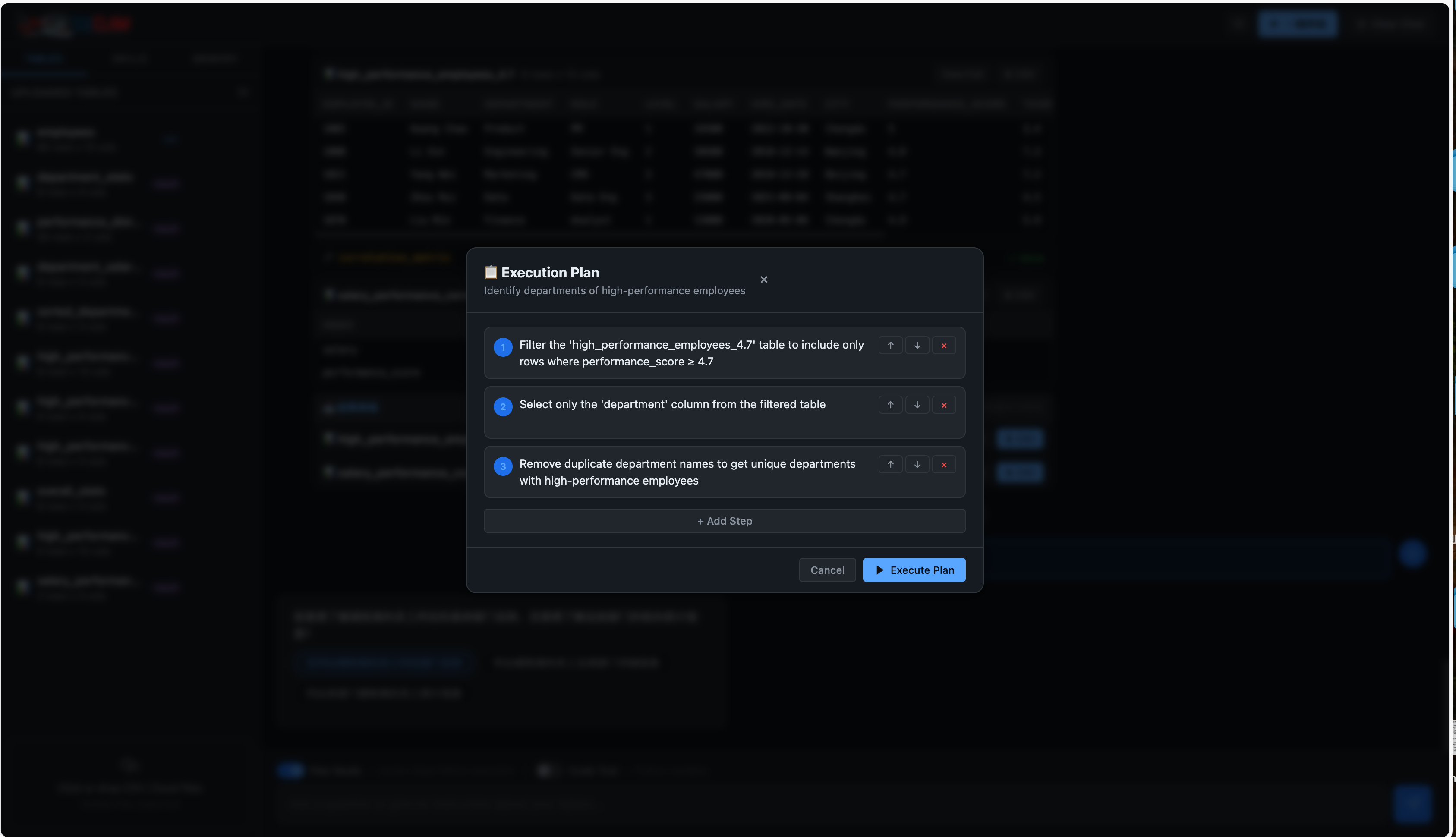The height and width of the screenshot is (837, 1456).
Task: Move the 'Select only department' step up
Action: (890, 405)
